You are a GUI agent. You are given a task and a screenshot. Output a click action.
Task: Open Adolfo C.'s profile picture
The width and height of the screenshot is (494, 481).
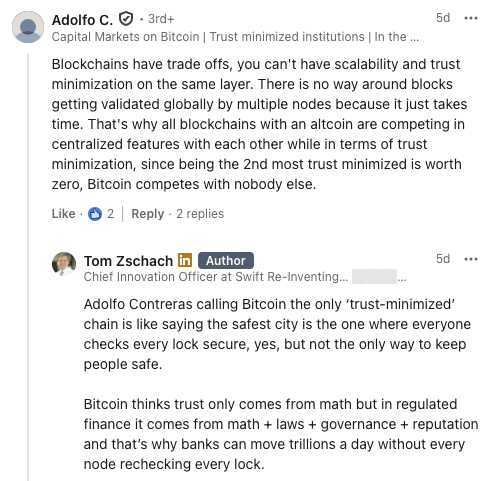(28, 27)
